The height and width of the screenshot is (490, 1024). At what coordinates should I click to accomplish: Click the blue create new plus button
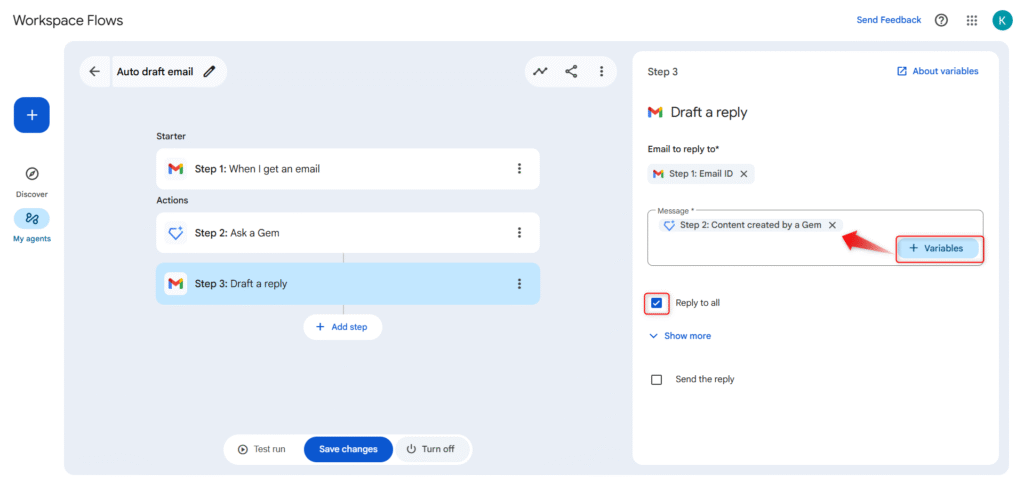pos(31,115)
